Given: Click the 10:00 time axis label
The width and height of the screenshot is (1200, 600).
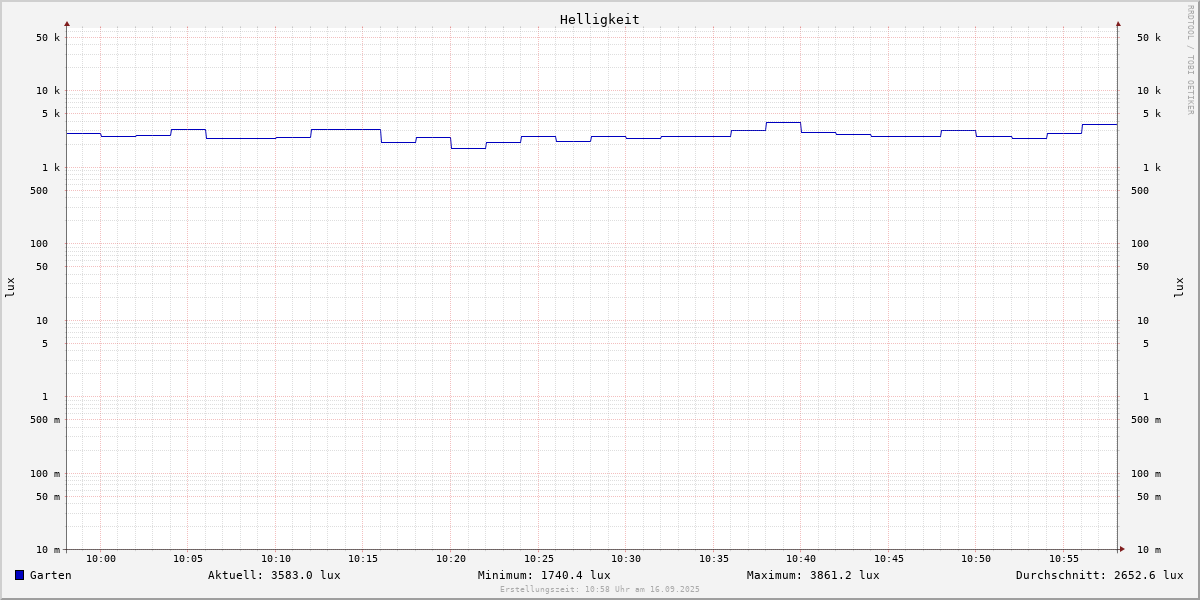Looking at the screenshot, I should (x=101, y=559).
